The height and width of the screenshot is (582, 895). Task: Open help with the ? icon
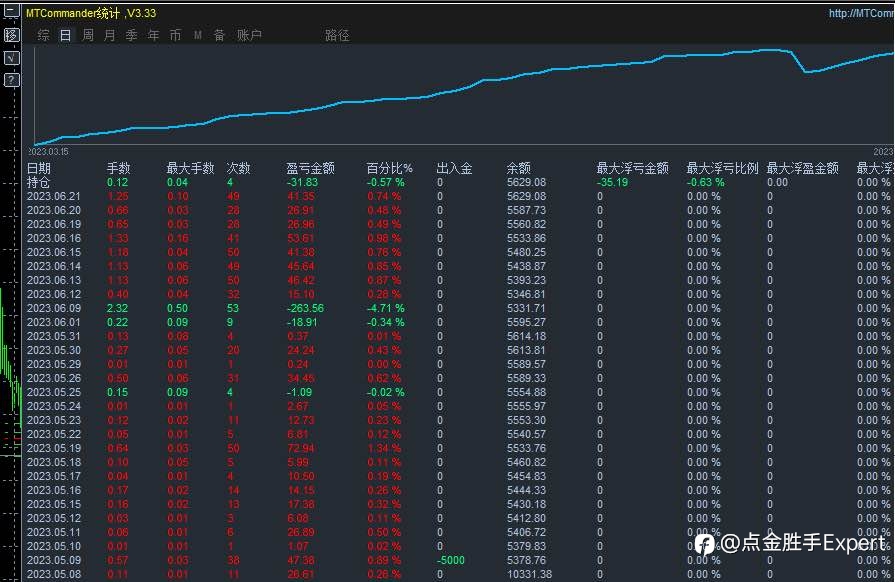(11, 80)
